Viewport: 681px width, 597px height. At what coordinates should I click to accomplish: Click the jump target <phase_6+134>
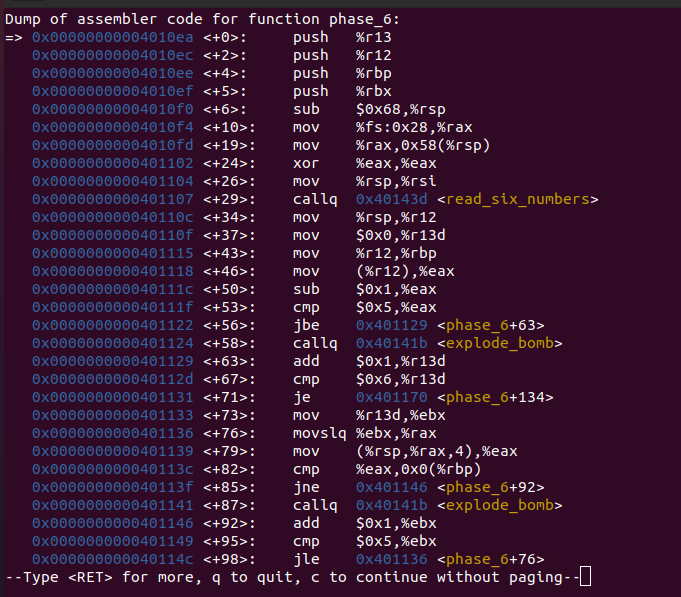(x=495, y=398)
